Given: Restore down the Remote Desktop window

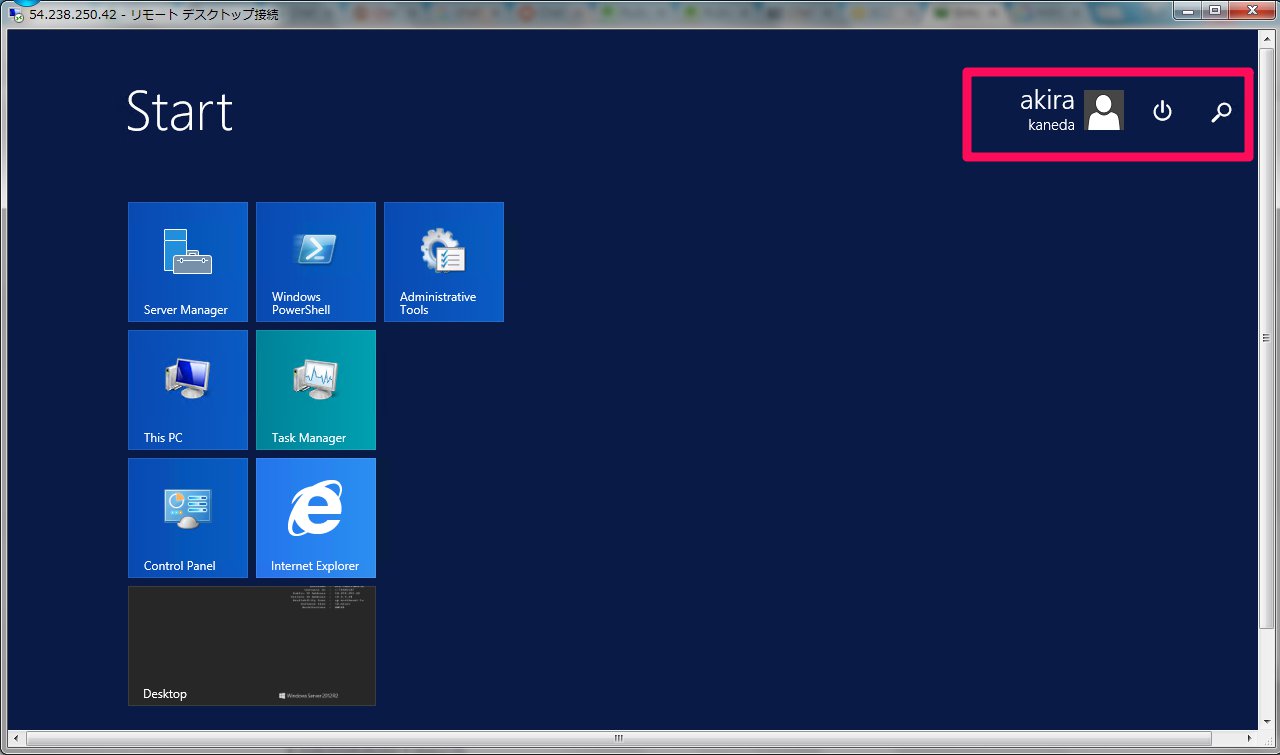Looking at the screenshot, I should [x=1214, y=10].
